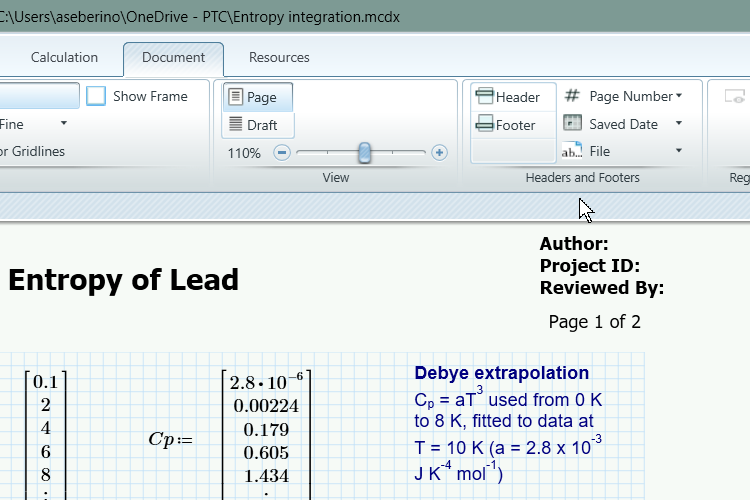Switch to Draft view mode

[258, 125]
